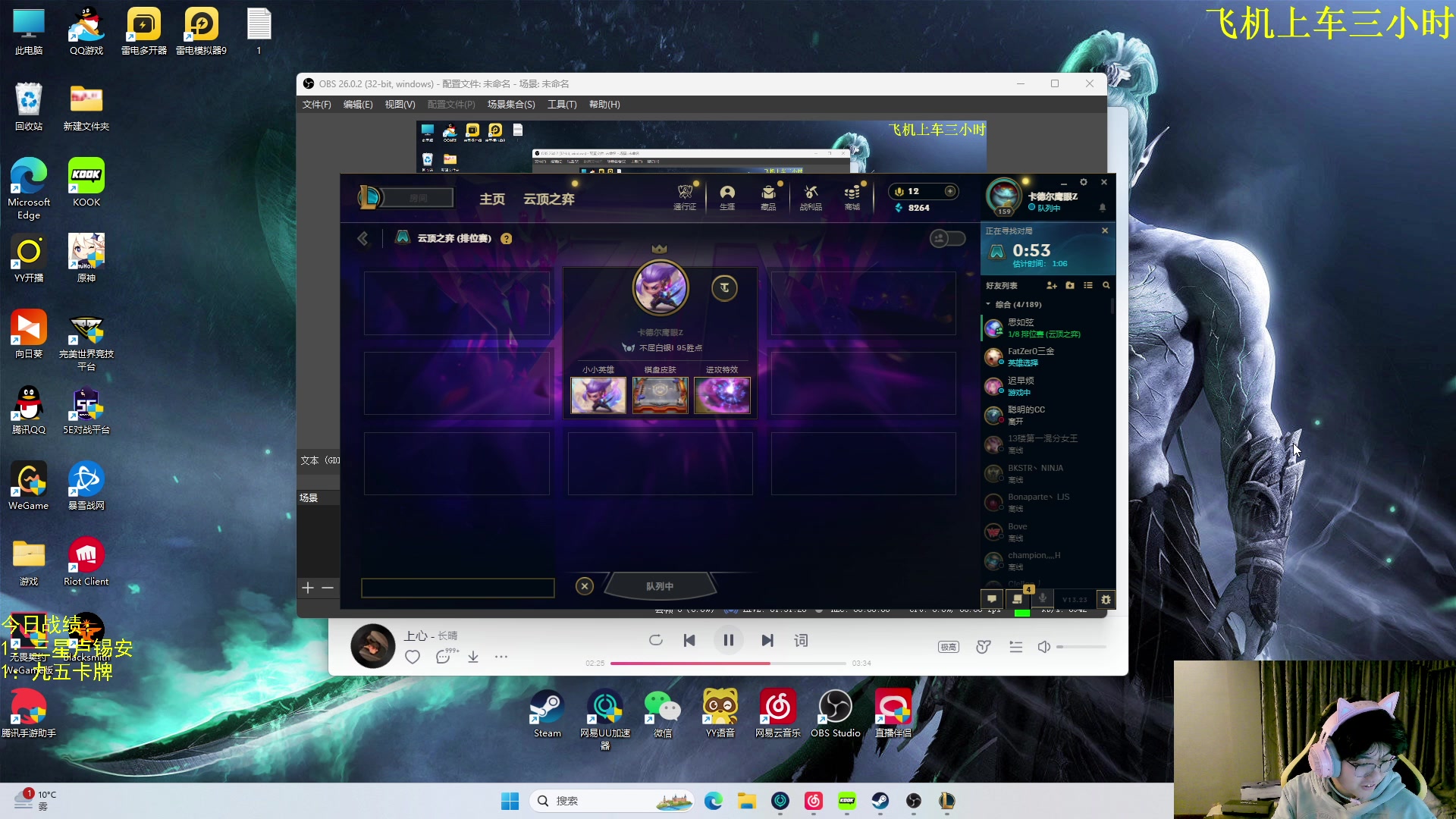The height and width of the screenshot is (819, 1456).
Task: Click the heart like icon in music player
Action: point(413,657)
